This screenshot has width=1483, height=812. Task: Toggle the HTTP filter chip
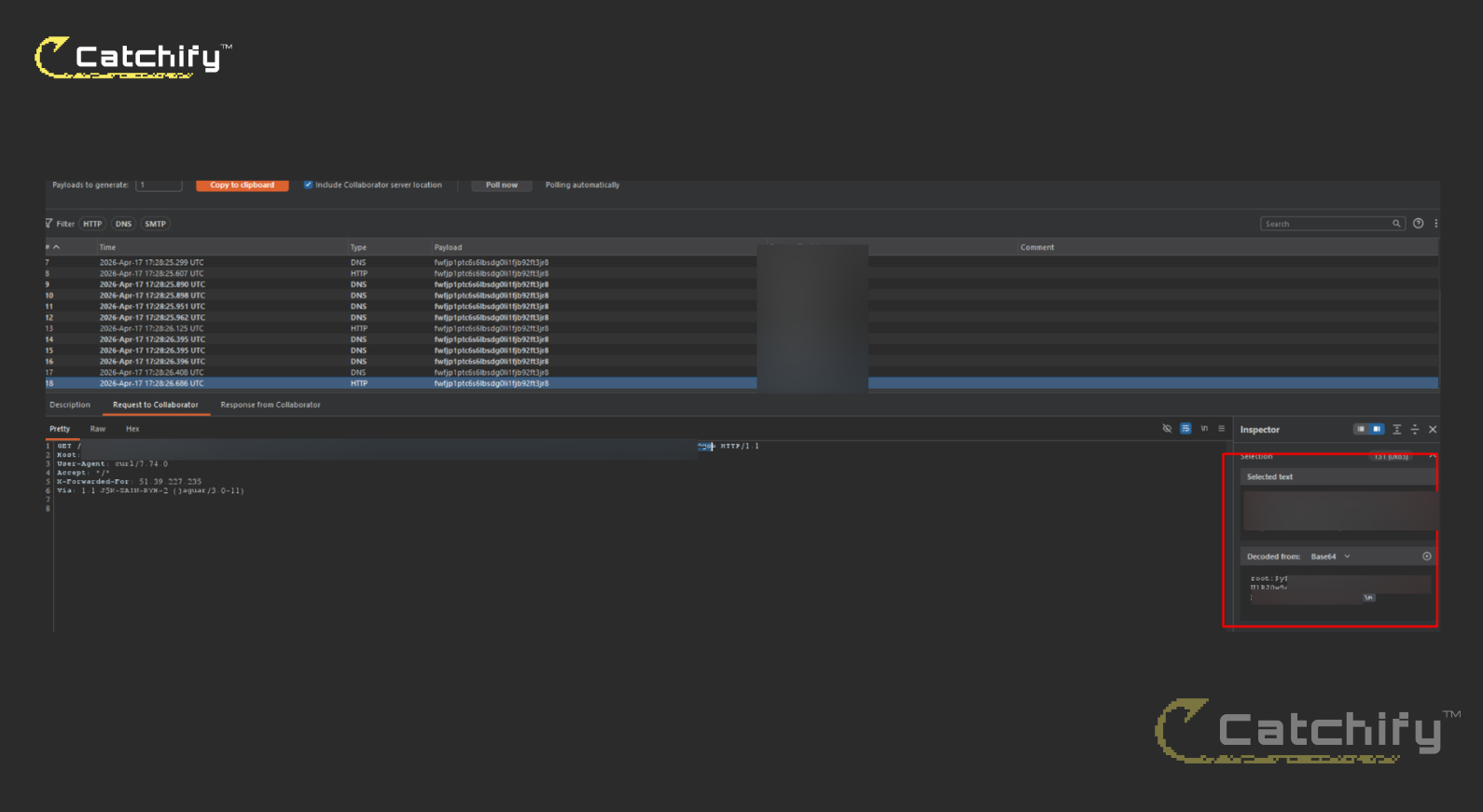(92, 224)
